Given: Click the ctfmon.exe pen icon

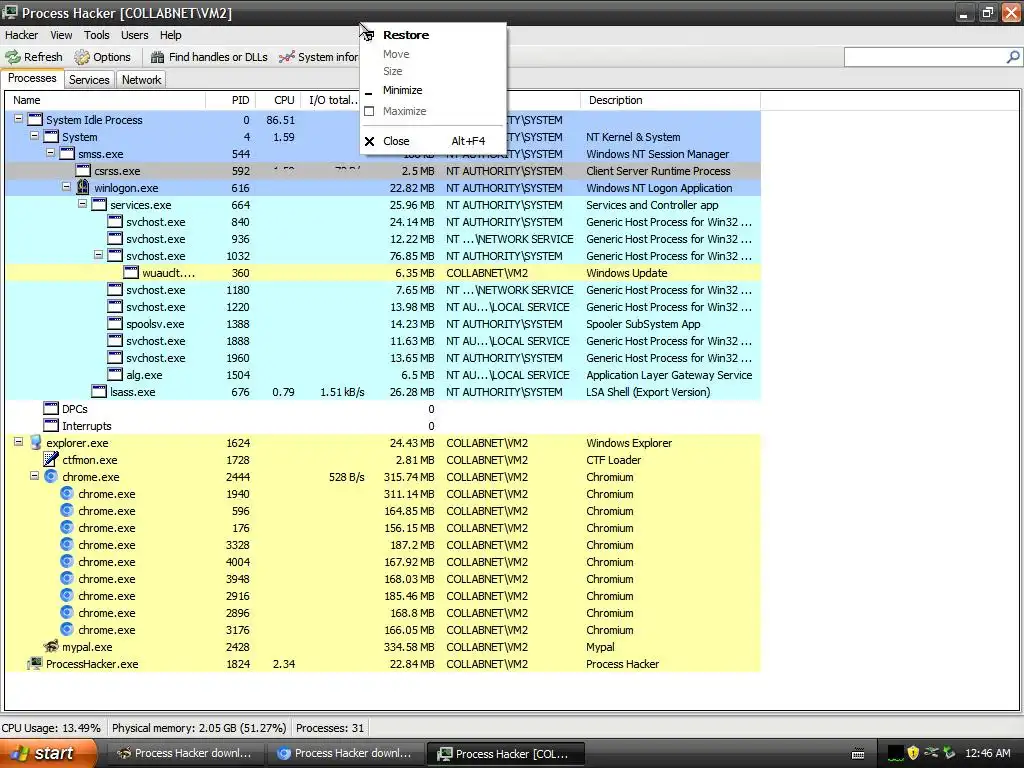Looking at the screenshot, I should coord(51,460).
